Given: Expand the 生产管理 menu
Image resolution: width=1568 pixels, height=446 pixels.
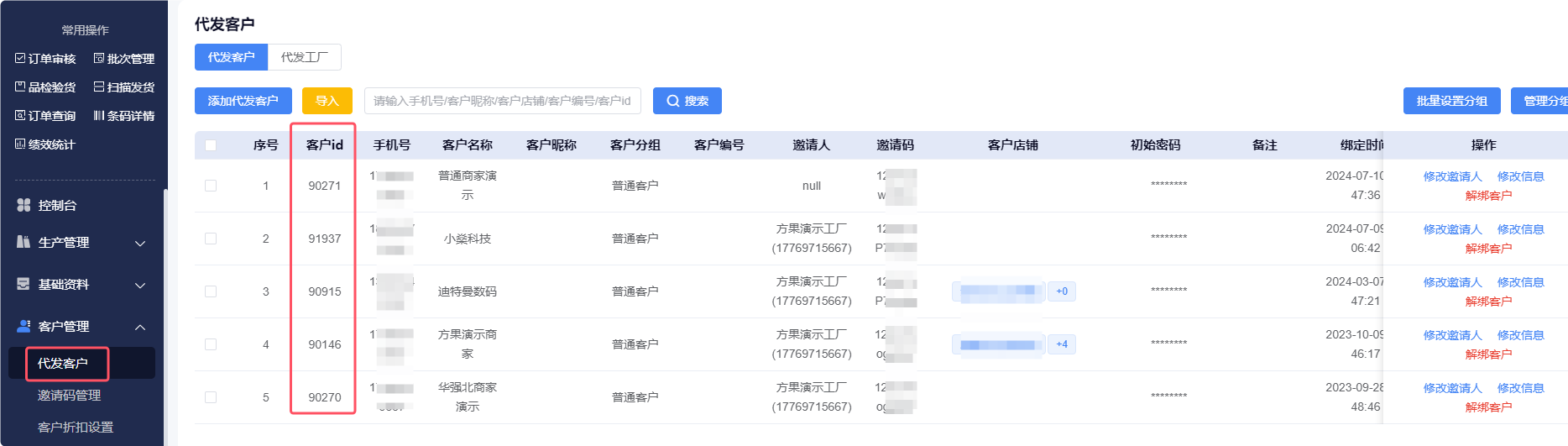Looking at the screenshot, I should point(140,243).
